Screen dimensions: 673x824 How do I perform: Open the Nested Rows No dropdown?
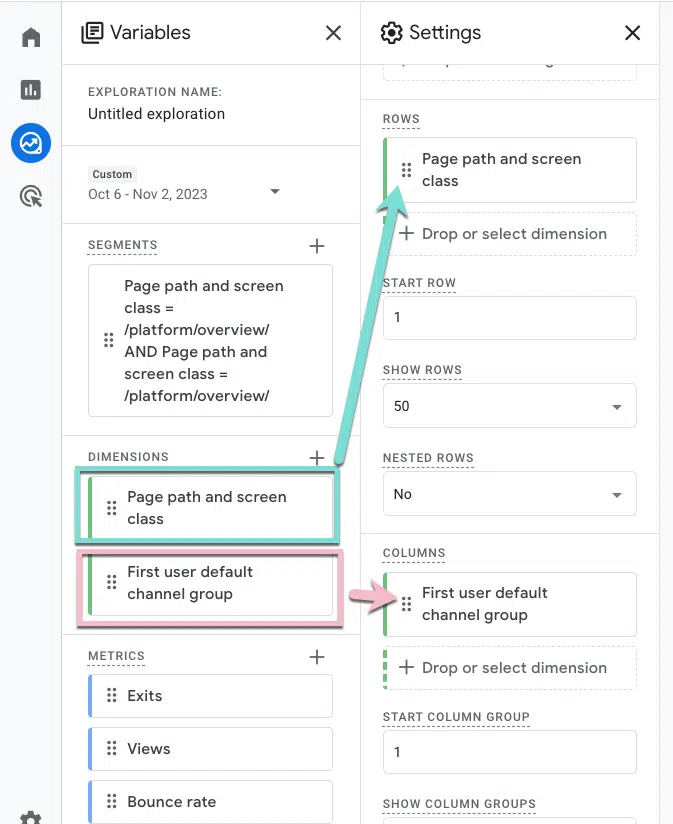[510, 494]
